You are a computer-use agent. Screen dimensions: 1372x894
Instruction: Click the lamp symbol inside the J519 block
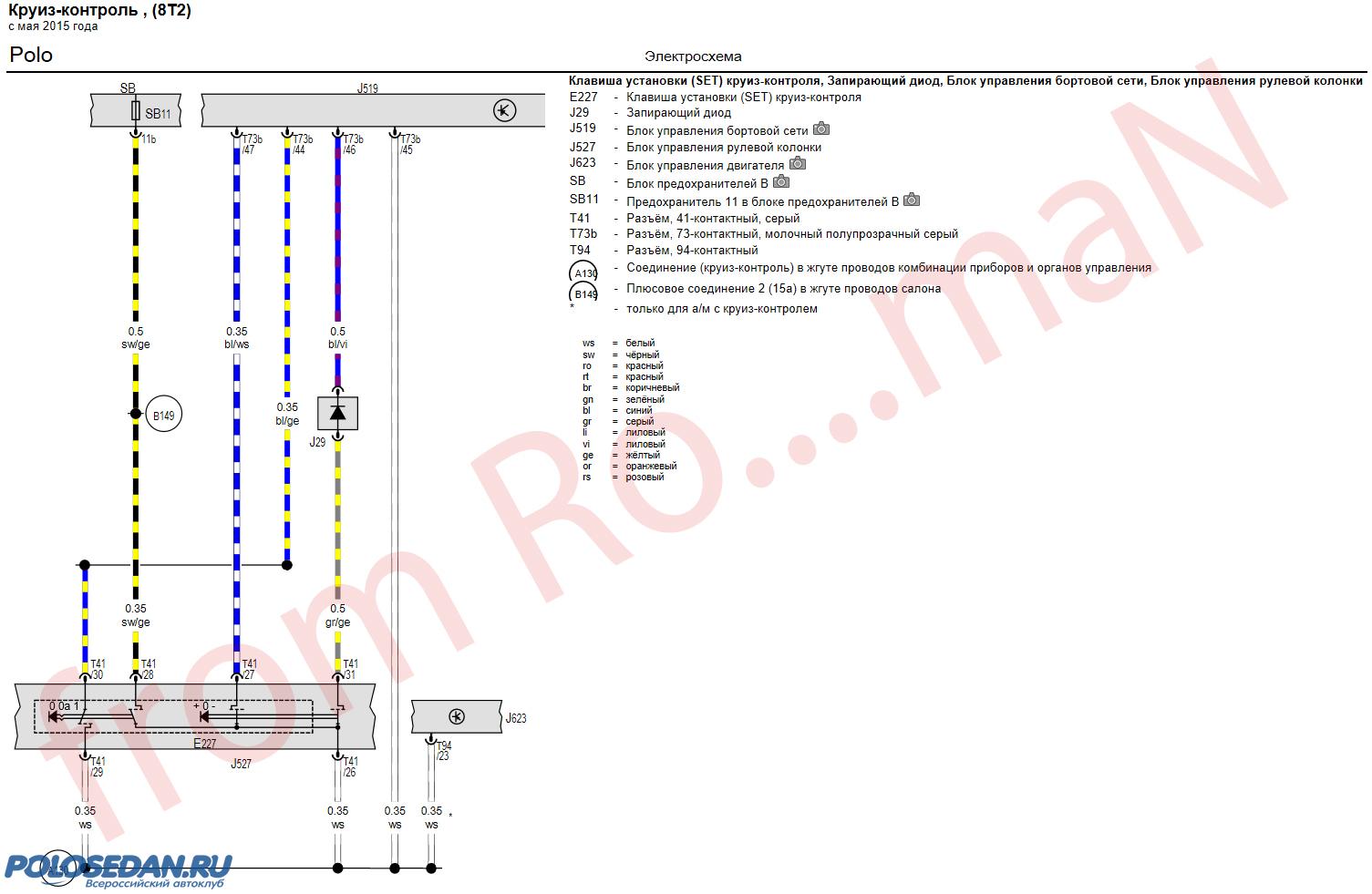pos(504,111)
